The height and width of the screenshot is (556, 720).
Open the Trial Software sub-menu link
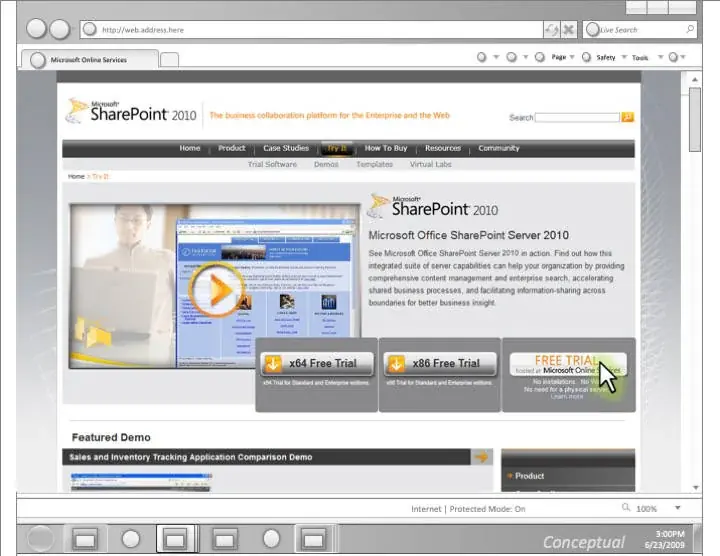click(x=272, y=164)
